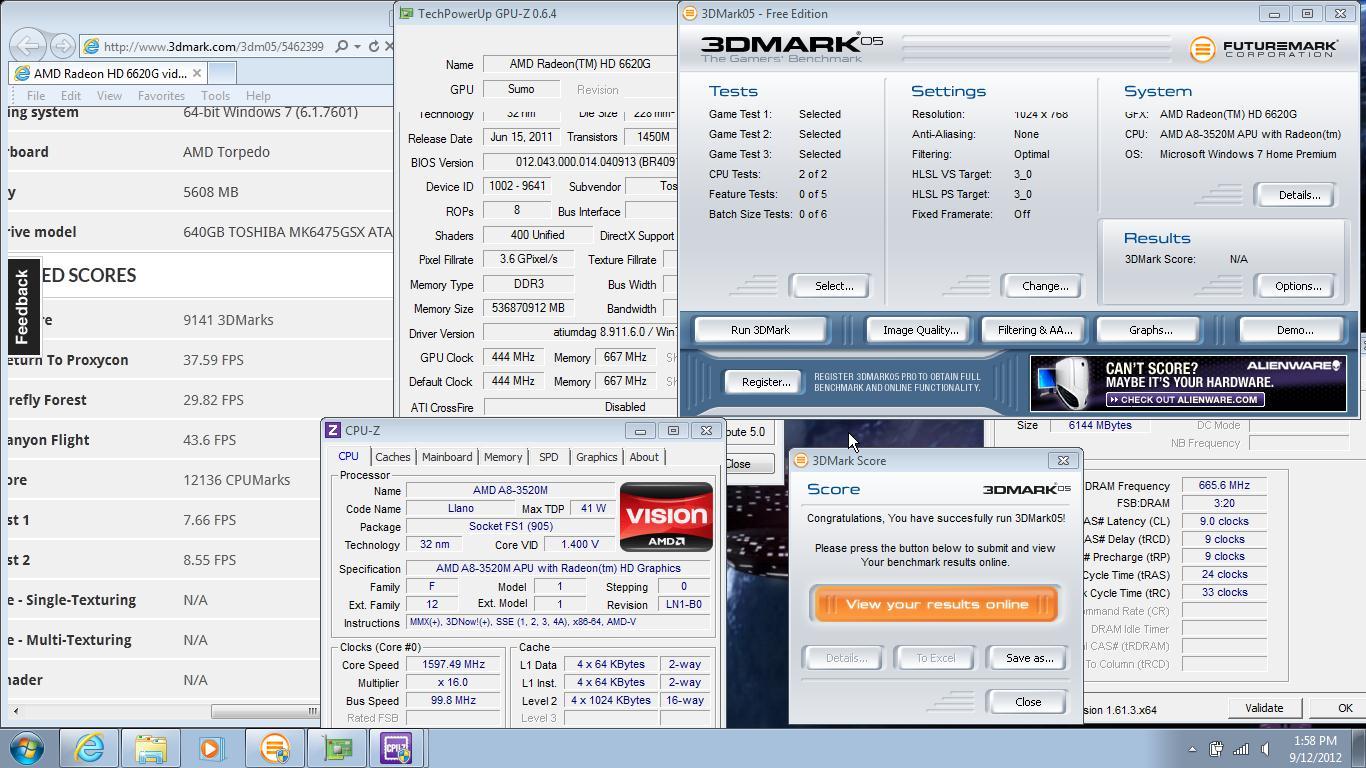This screenshot has width=1366, height=768.
Task: Refresh the 3dmark.com page
Action: tap(375, 46)
